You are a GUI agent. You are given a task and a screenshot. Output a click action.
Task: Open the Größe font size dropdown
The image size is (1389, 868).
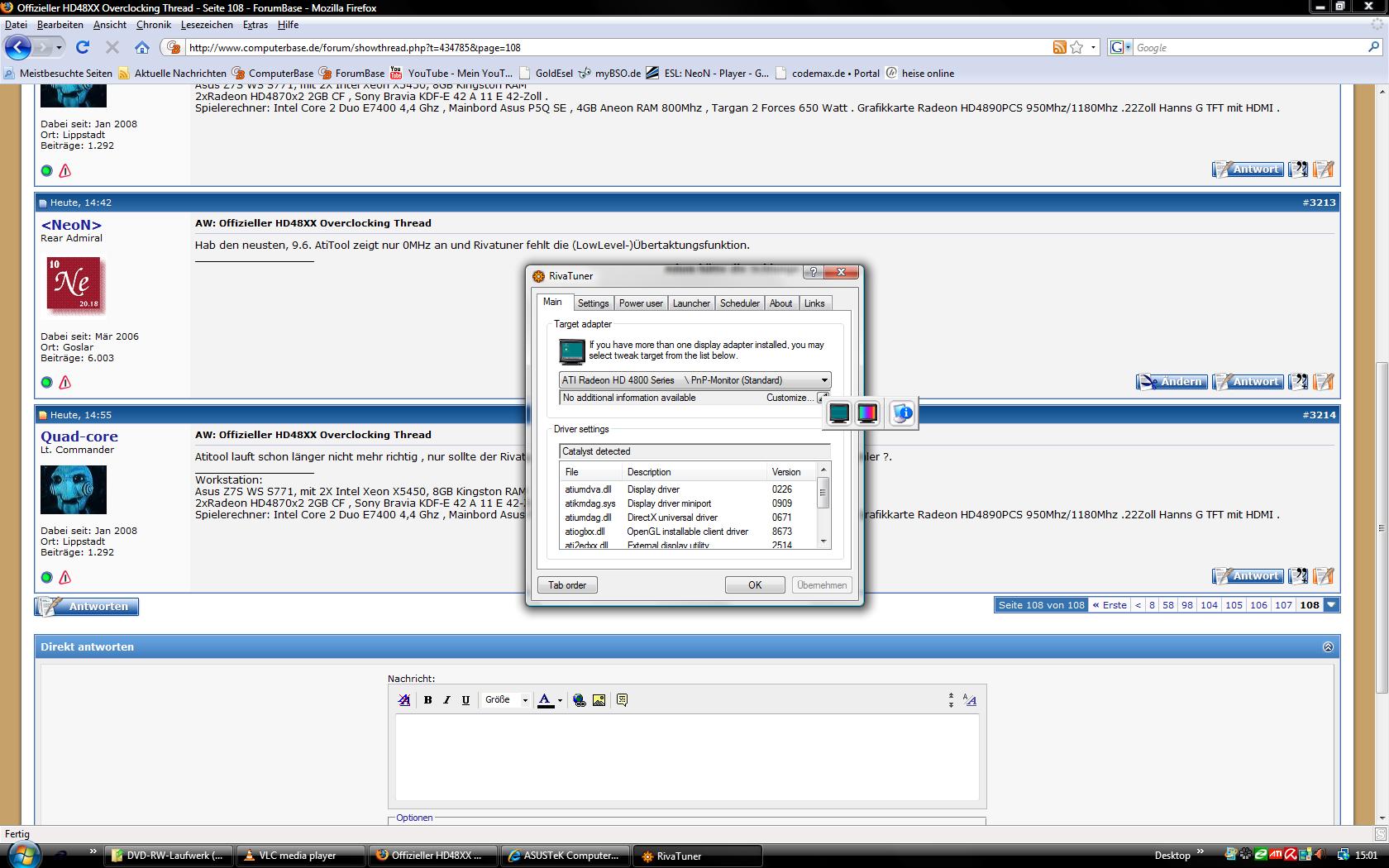point(506,700)
